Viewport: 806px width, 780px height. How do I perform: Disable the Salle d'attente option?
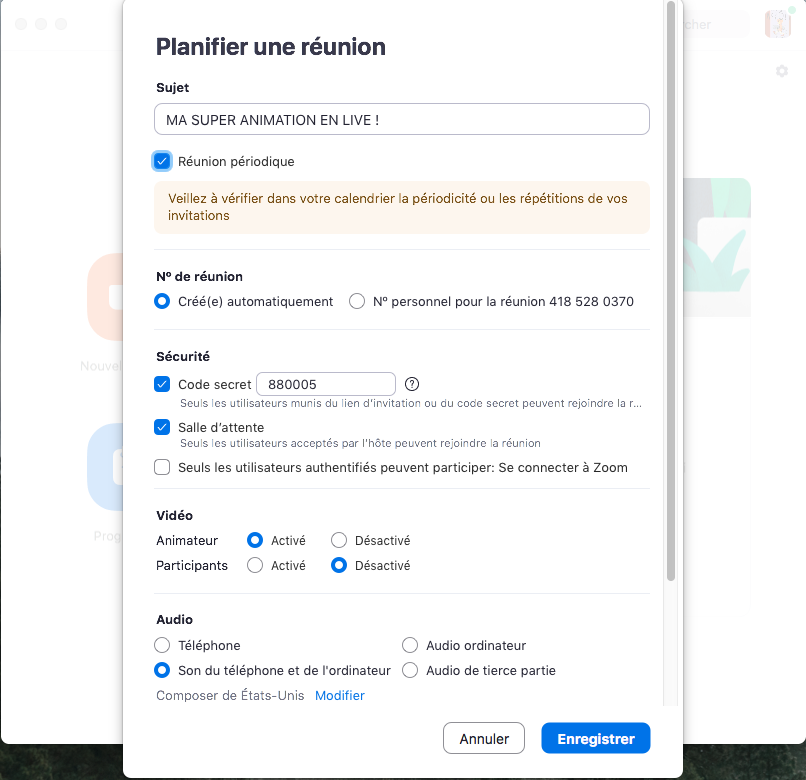162,427
